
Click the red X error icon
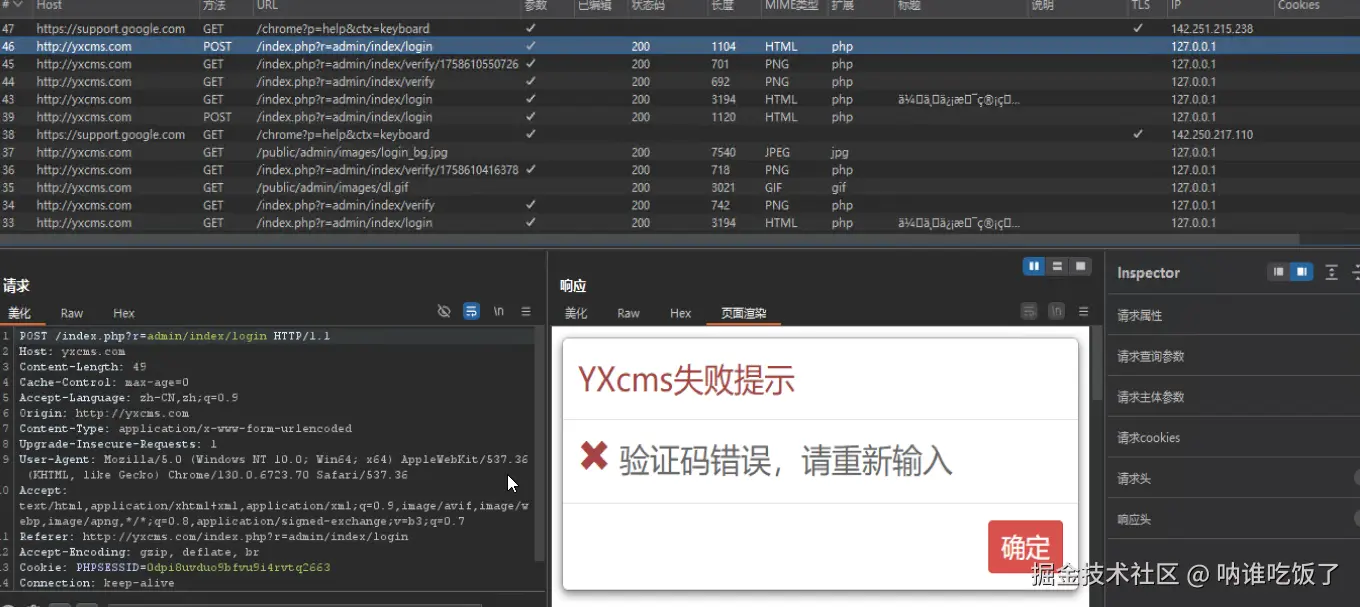pyautogui.click(x=594, y=457)
